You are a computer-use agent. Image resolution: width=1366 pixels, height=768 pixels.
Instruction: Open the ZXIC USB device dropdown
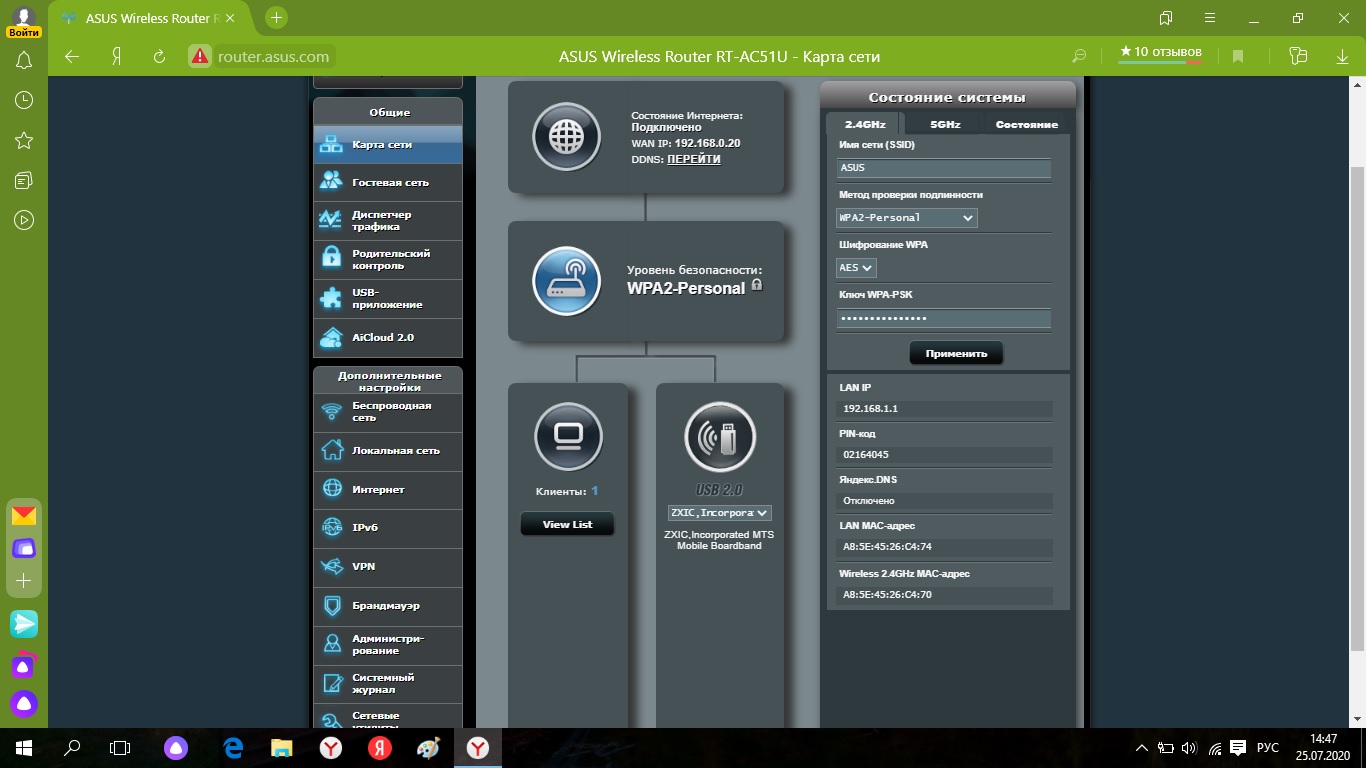click(x=720, y=513)
